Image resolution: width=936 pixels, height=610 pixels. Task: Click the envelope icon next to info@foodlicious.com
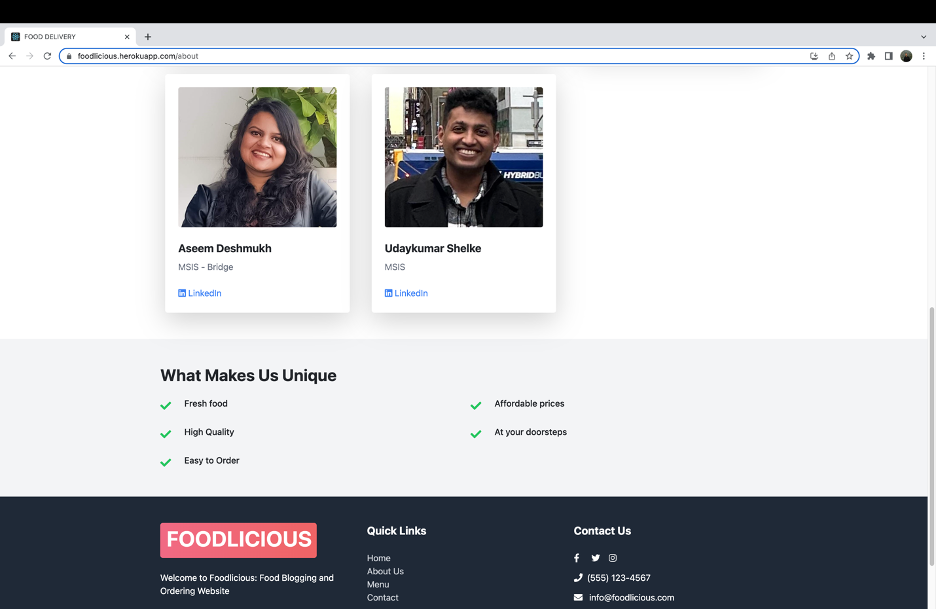[577, 597]
